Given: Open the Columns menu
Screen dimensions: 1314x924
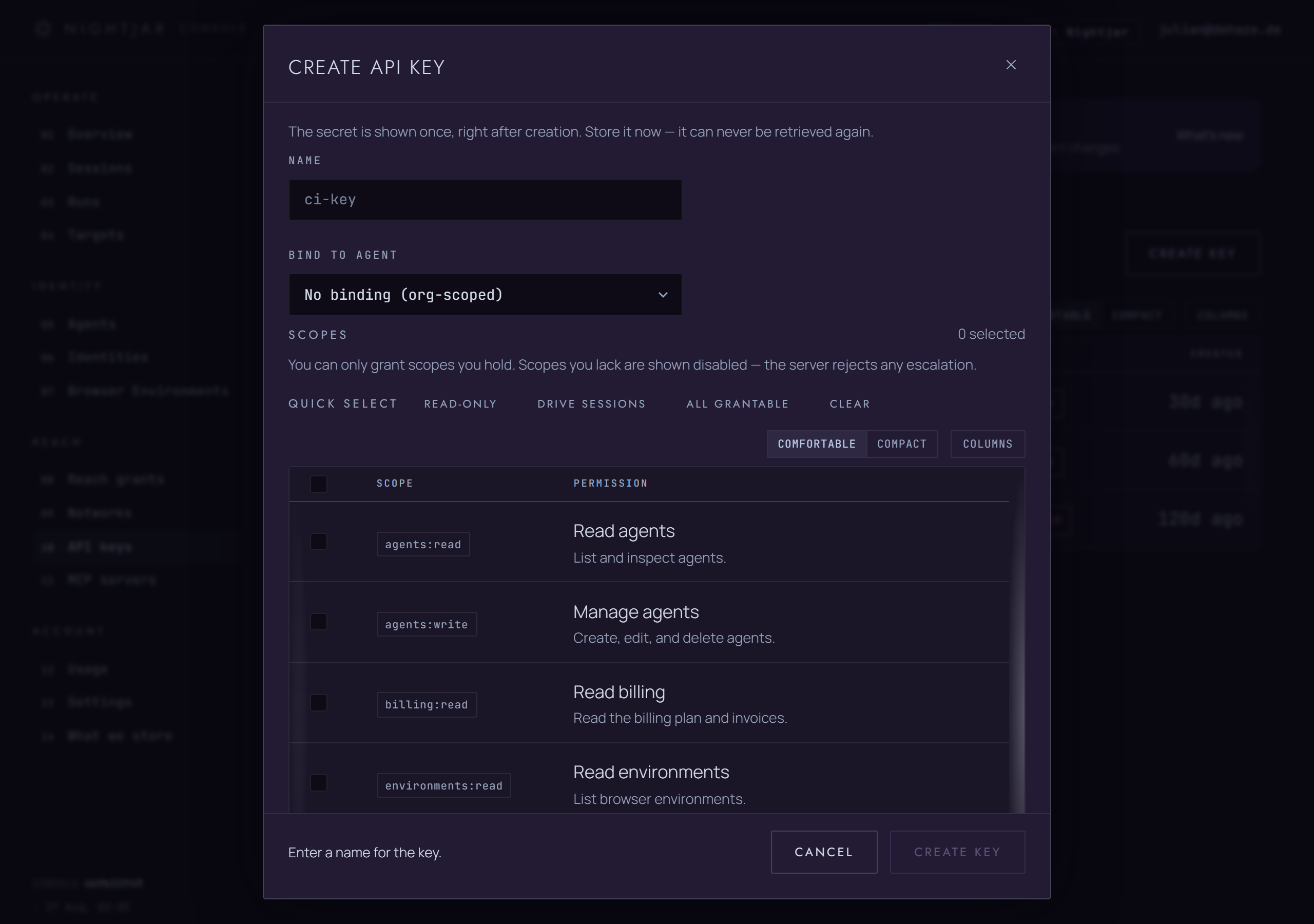Looking at the screenshot, I should (x=987, y=444).
